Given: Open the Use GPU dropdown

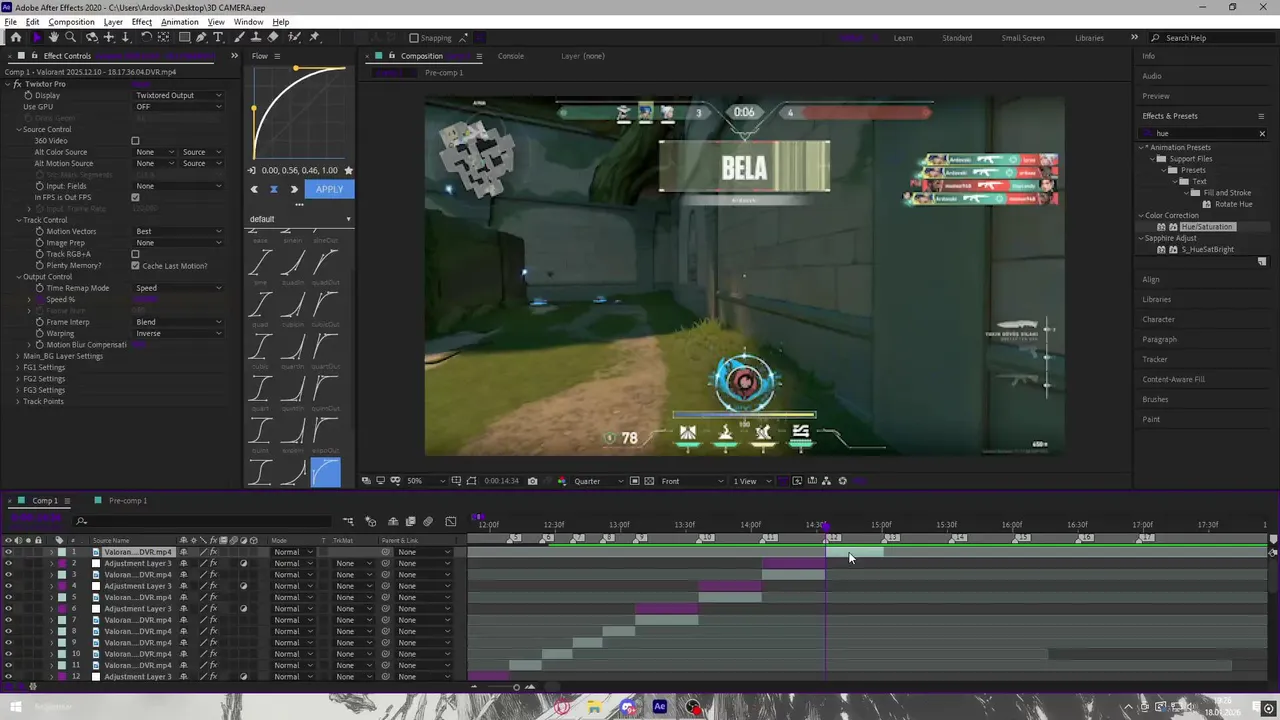Looking at the screenshot, I should pos(178,107).
